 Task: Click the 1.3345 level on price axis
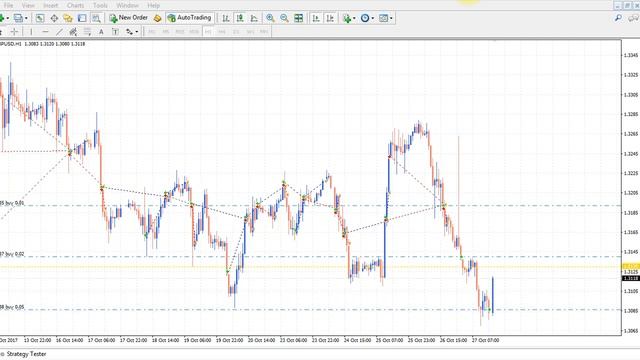point(631,55)
